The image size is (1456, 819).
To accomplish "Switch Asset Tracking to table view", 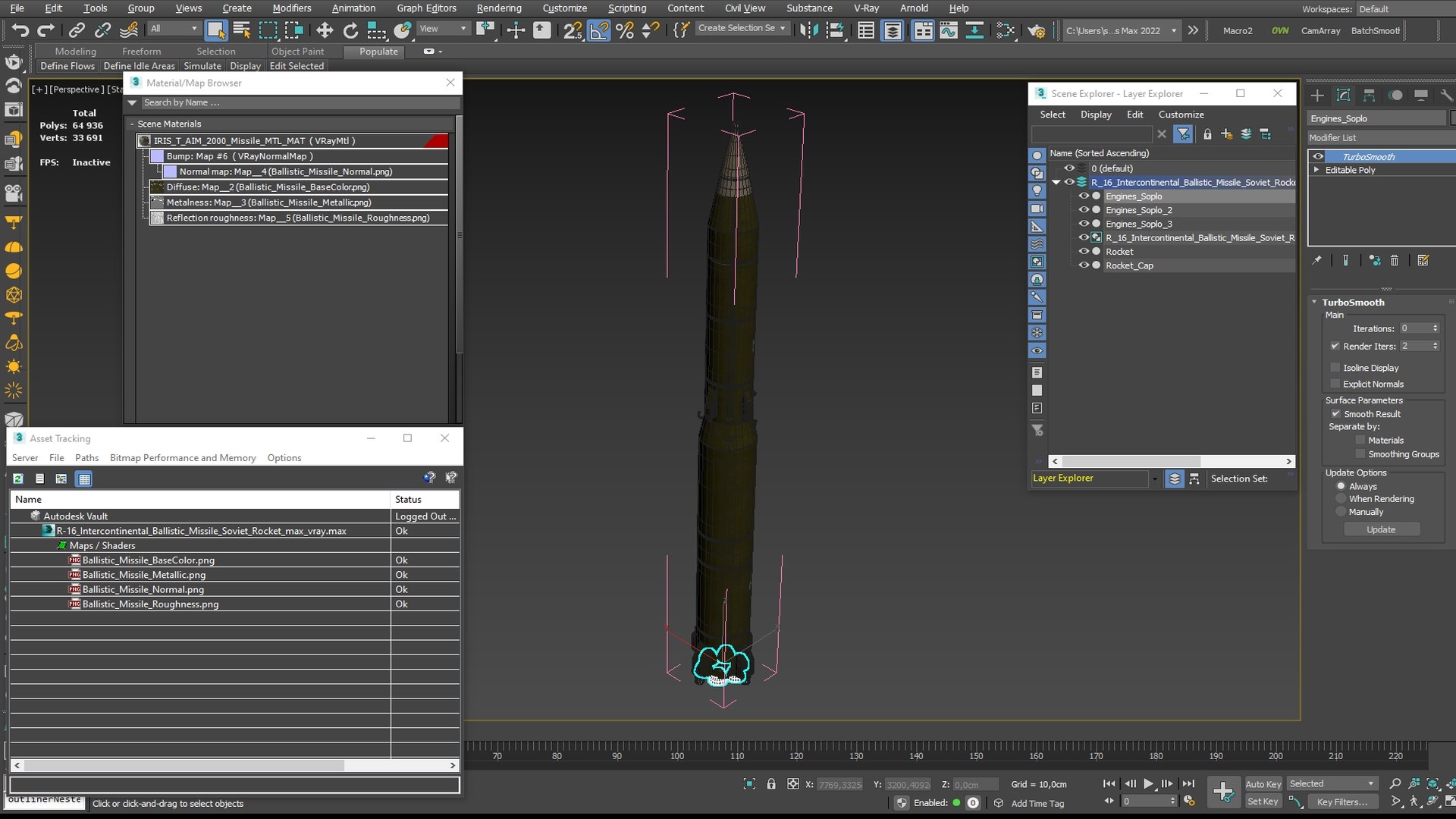I will point(84,479).
